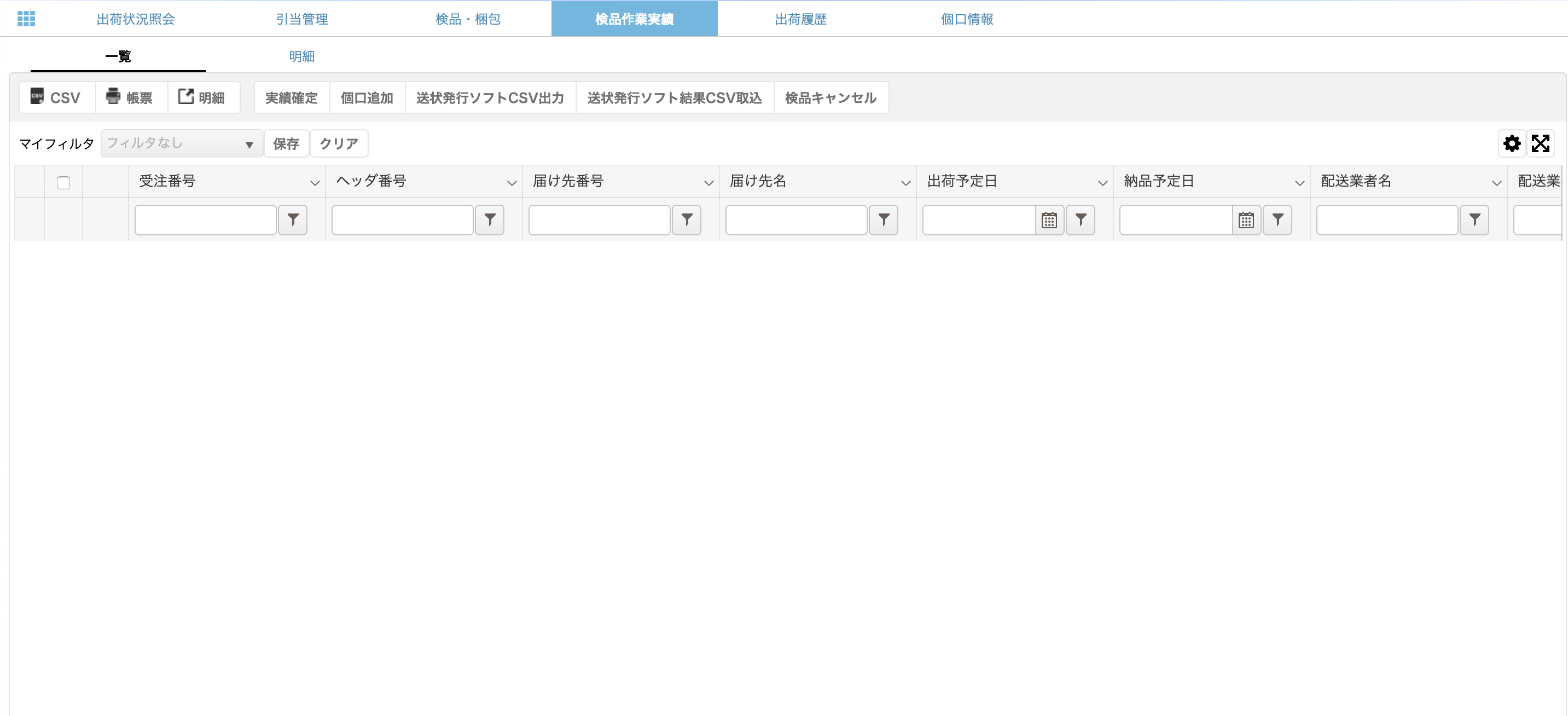Expand 出荷予定日 column header menu
Viewport: 1568px width, 716px height.
[1102, 183]
